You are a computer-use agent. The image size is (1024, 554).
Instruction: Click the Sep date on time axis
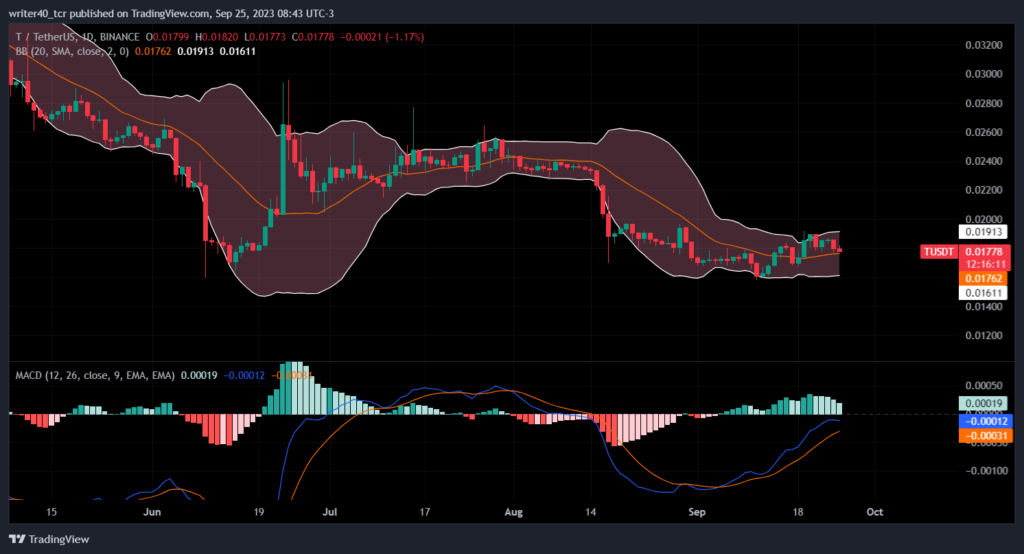coord(697,512)
